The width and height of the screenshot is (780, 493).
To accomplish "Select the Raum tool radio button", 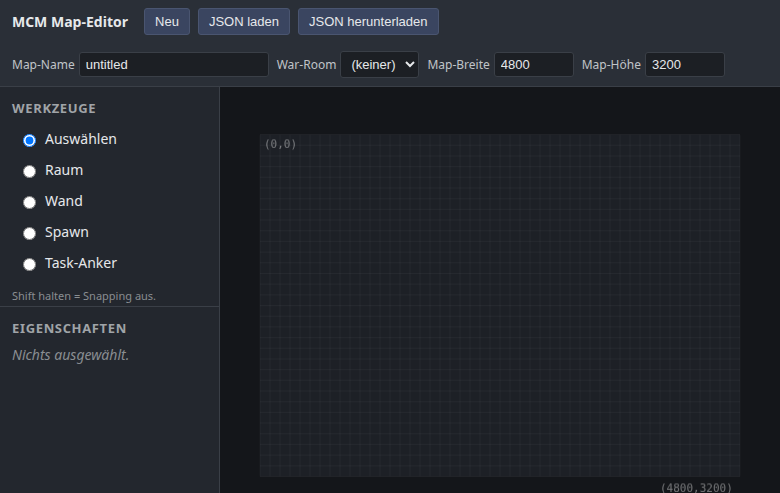I will click(x=29, y=171).
